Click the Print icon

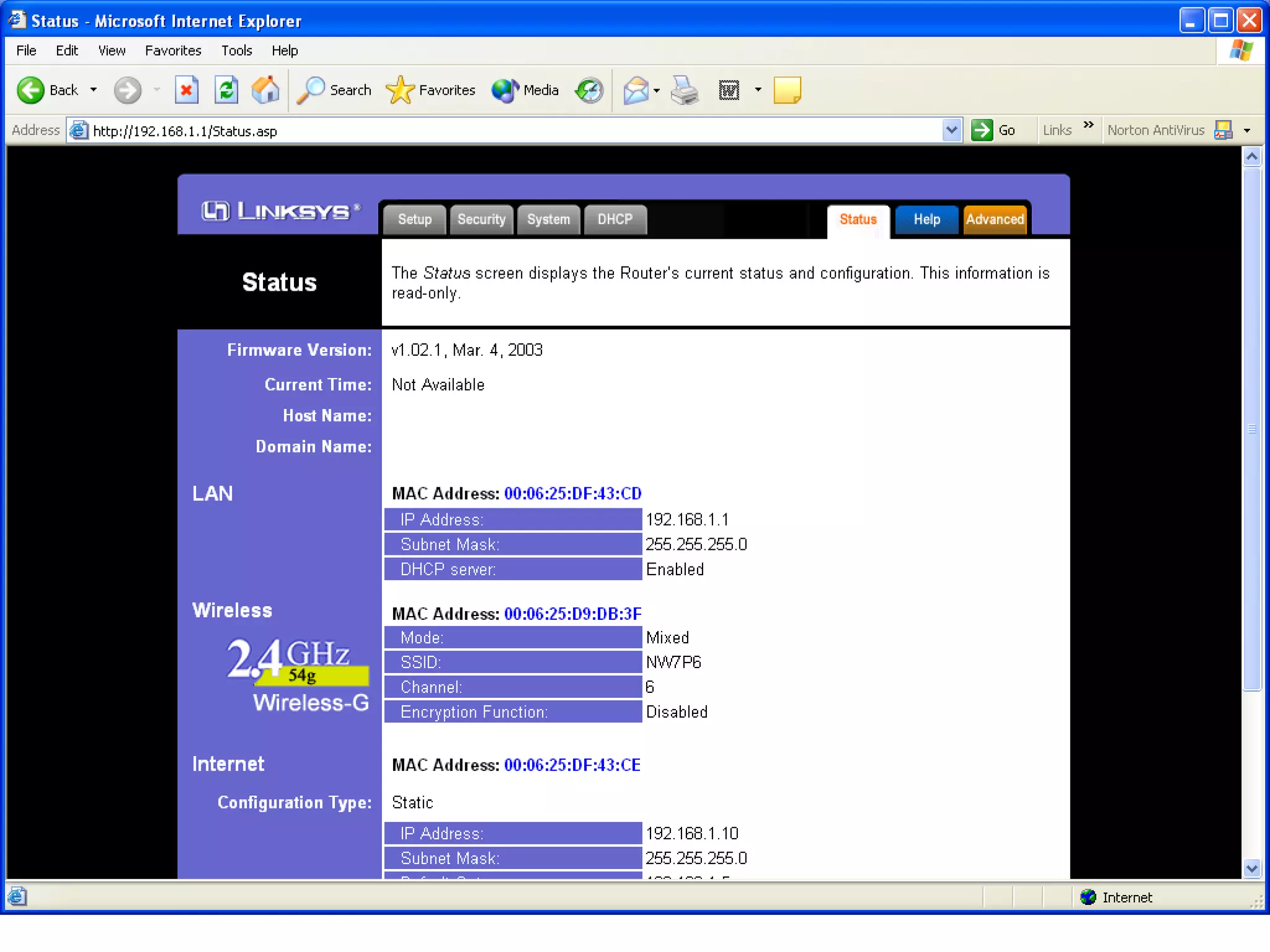[x=685, y=90]
